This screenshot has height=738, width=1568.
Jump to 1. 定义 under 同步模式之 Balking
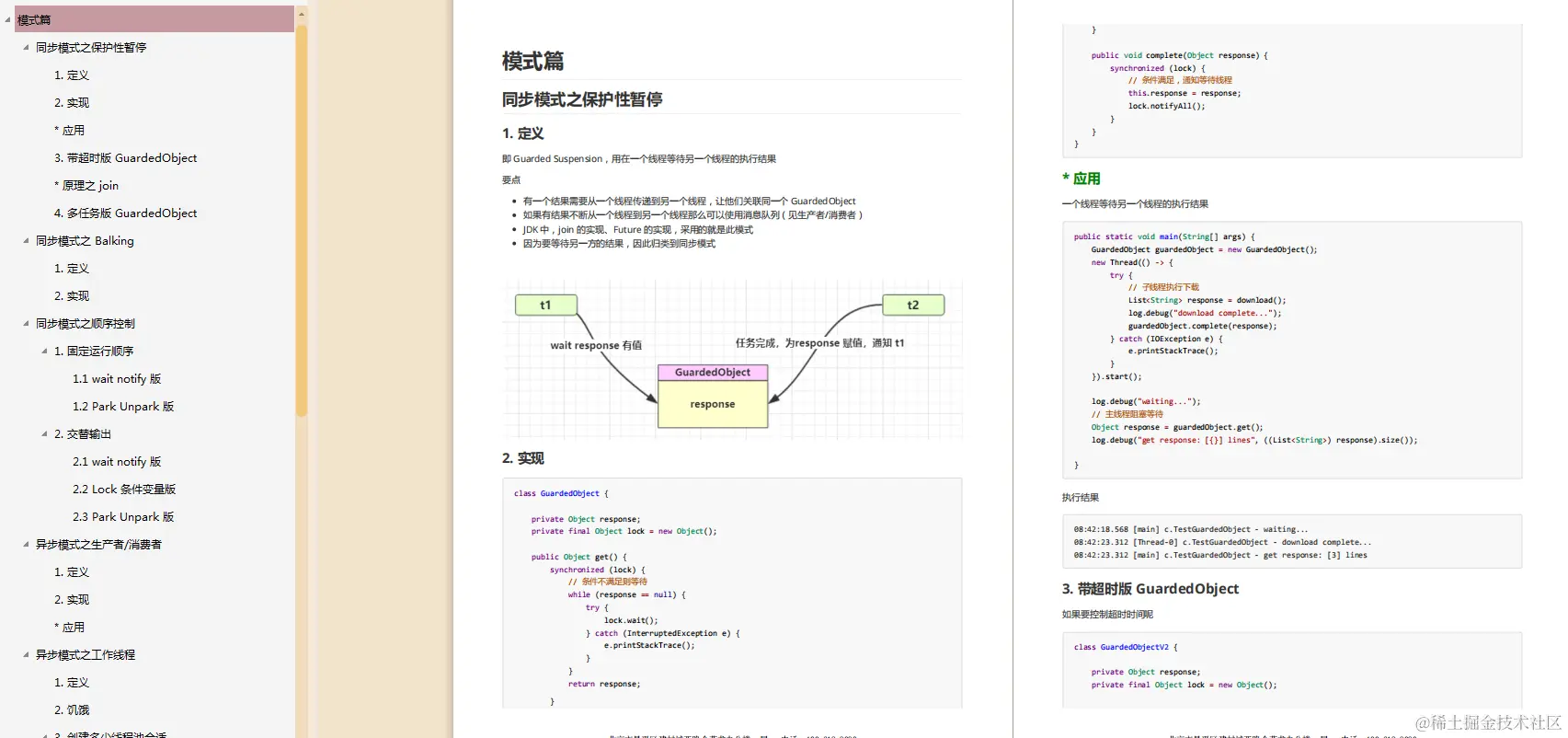(x=72, y=268)
